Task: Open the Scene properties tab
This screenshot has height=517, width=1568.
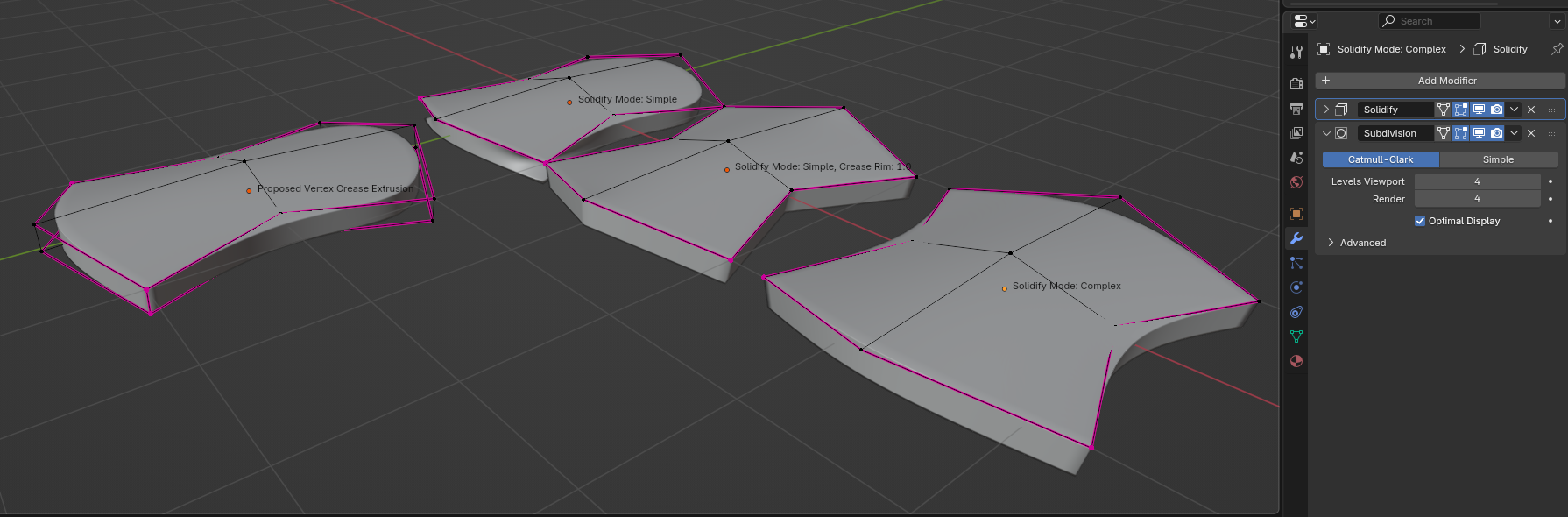Action: tap(1296, 158)
